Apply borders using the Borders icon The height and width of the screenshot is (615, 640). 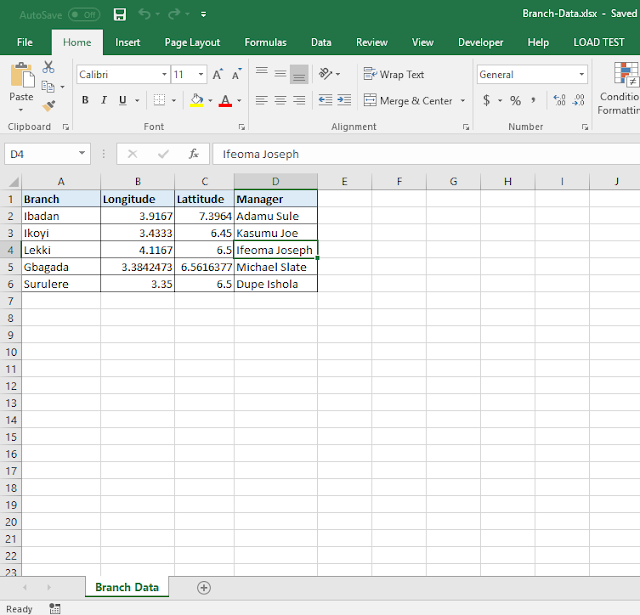(x=159, y=100)
